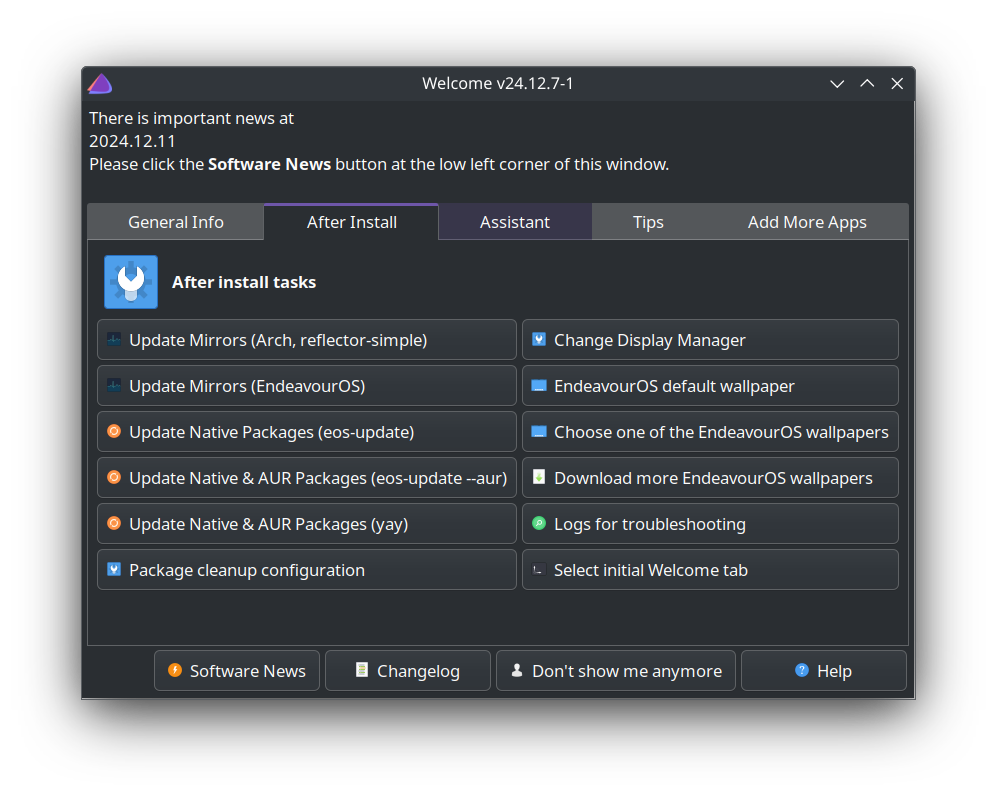Image resolution: width=996 pixels, height=795 pixels.
Task: Click the Changelog document icon
Action: coord(362,671)
